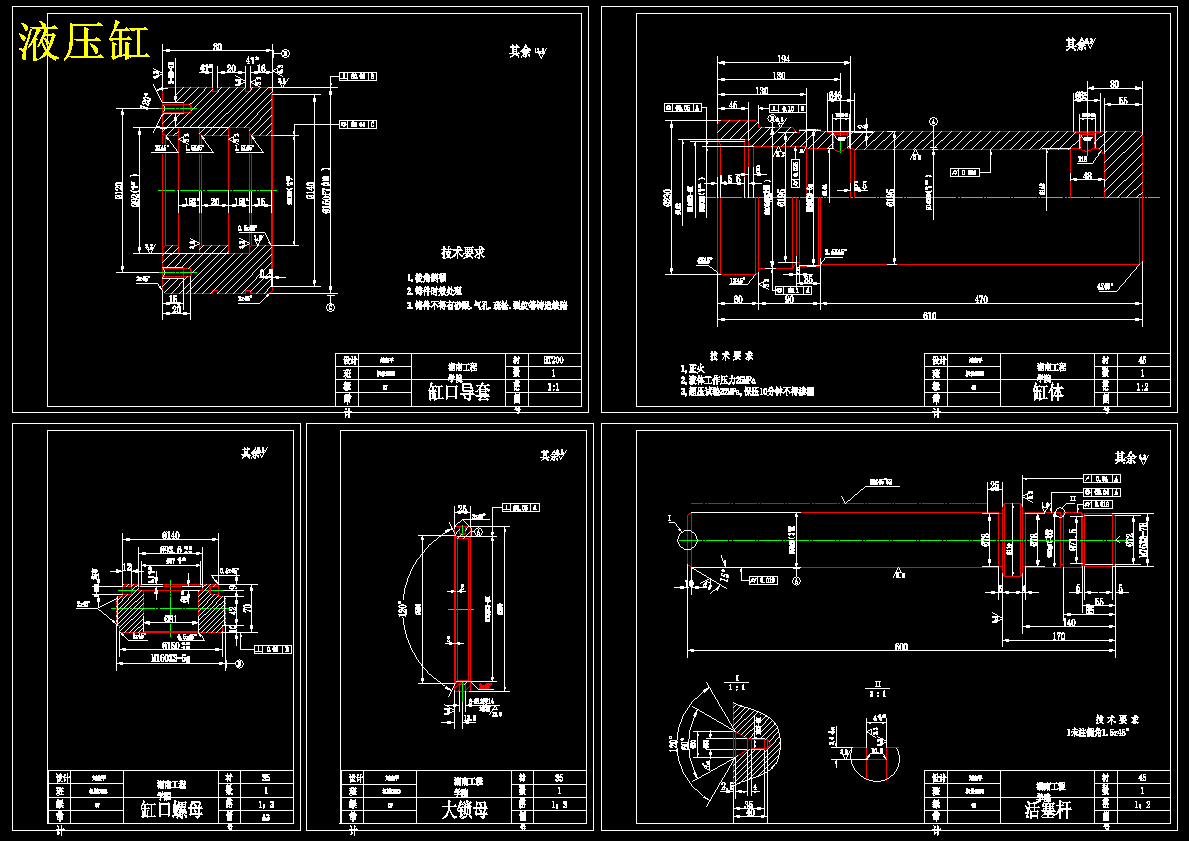Select the 缸口导套 title block name
The image size is (1189, 841).
460,392
